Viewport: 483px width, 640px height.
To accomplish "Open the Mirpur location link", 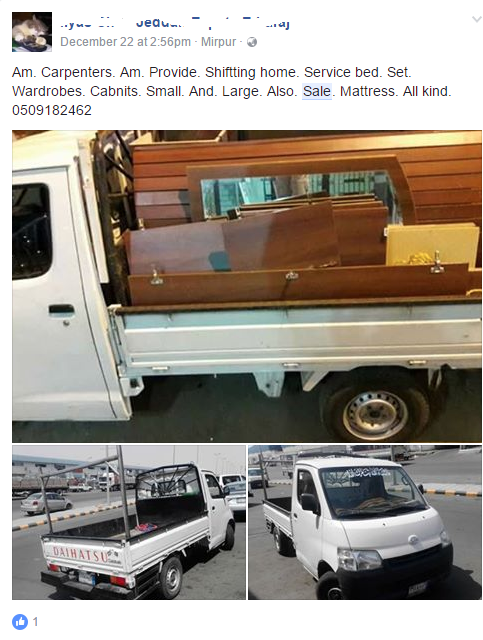I will pos(218,42).
